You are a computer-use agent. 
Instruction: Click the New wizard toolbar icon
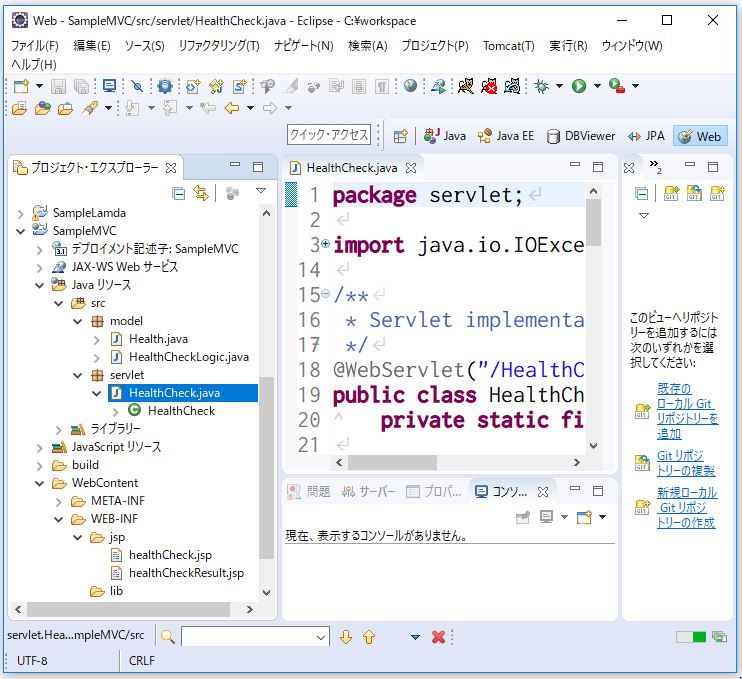pos(21,86)
